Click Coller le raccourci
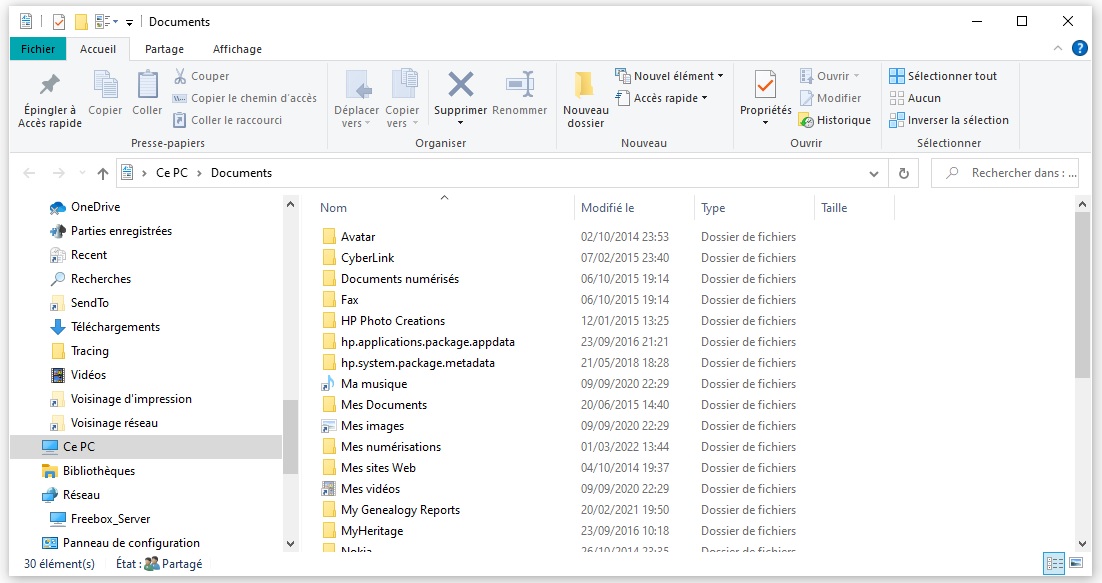Image resolution: width=1102 pixels, height=583 pixels. [x=228, y=120]
